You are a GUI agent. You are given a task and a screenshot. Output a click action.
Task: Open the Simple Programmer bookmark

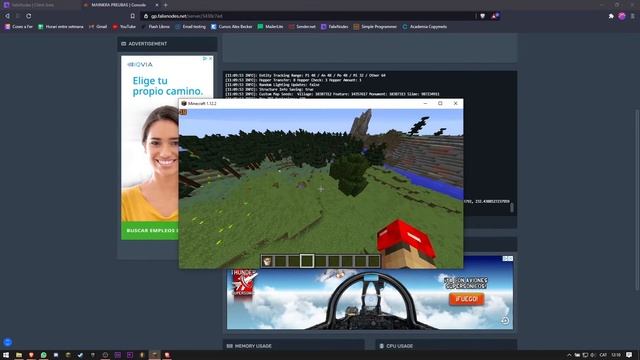coord(375,27)
